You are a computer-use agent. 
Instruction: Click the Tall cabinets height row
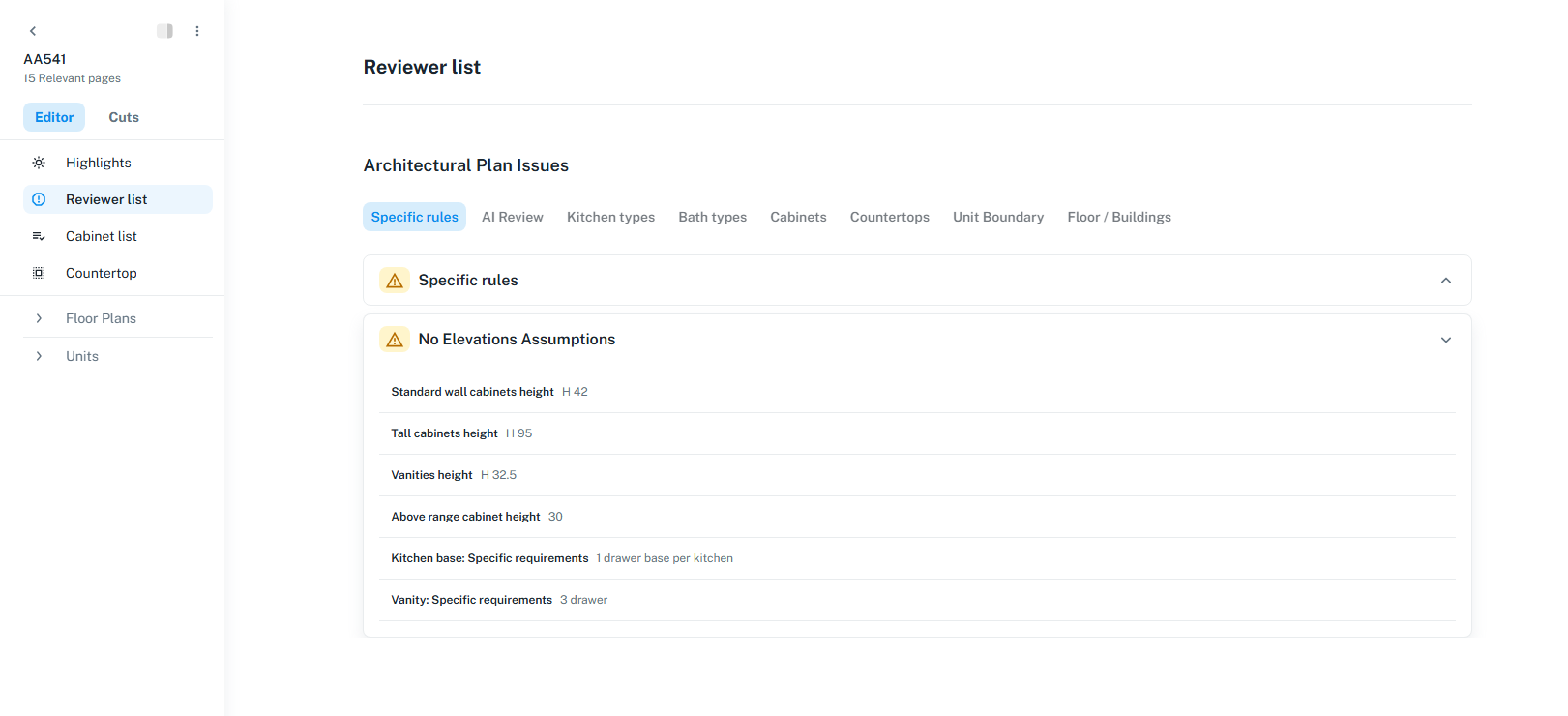[917, 433]
